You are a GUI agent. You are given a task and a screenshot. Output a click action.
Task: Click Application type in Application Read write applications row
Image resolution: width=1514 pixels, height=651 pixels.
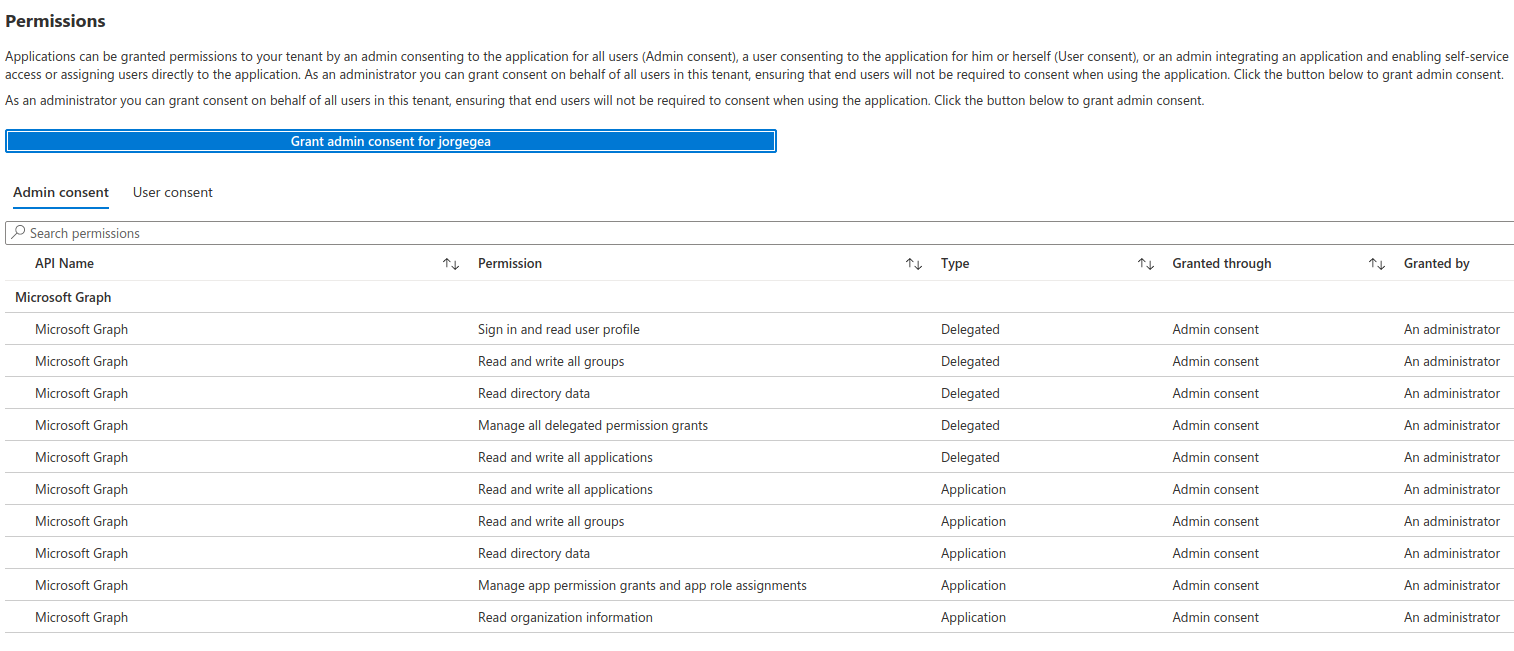tap(973, 489)
